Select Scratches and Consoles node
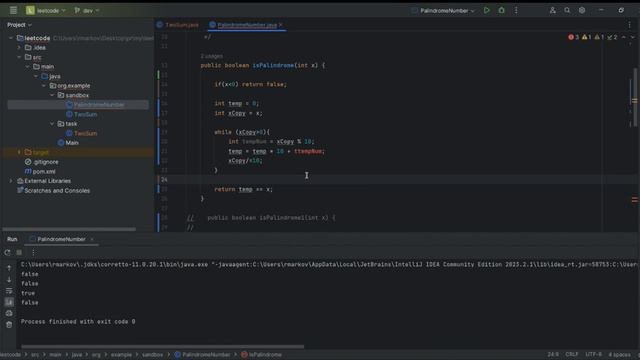This screenshot has height=360, width=640. pos(53,191)
